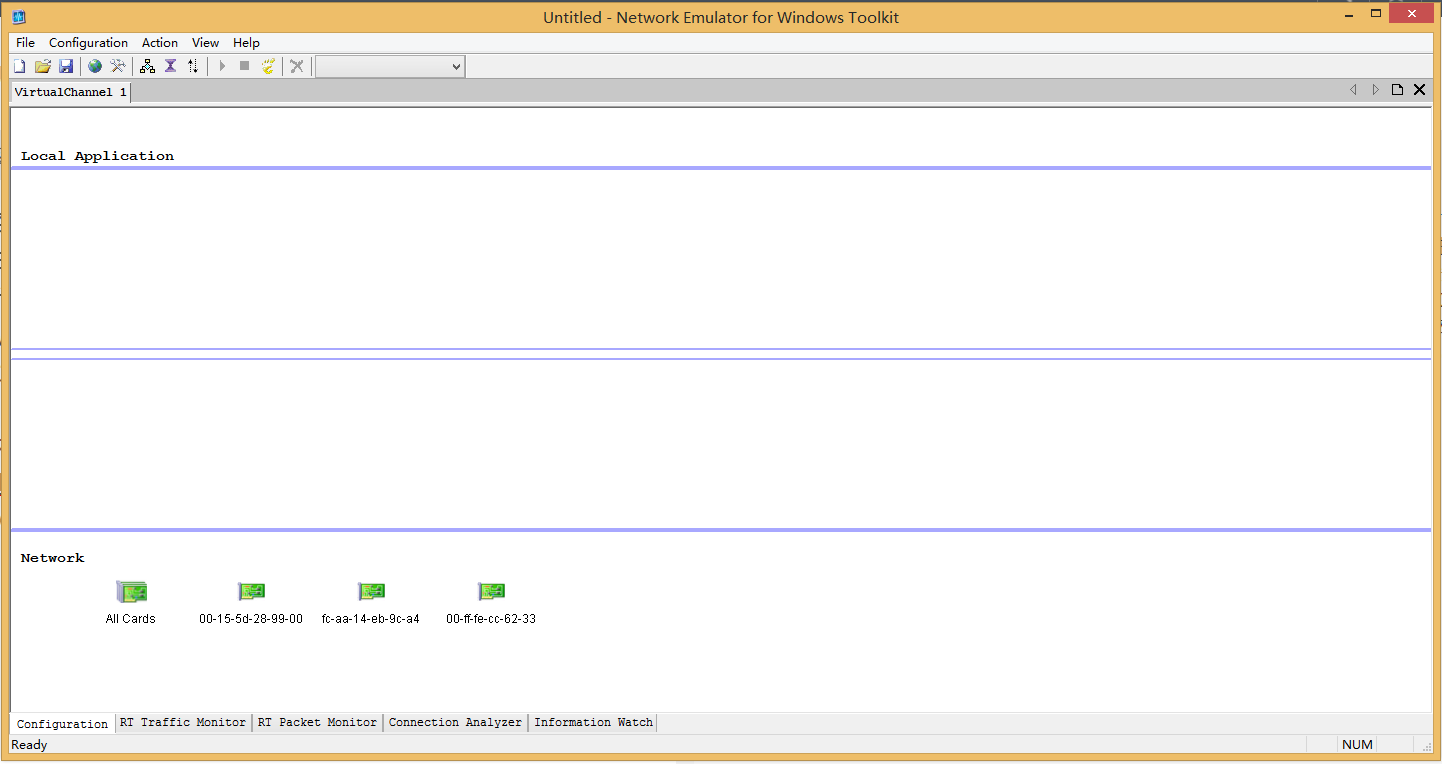Switch to the Connection Analyzer tab

455,722
